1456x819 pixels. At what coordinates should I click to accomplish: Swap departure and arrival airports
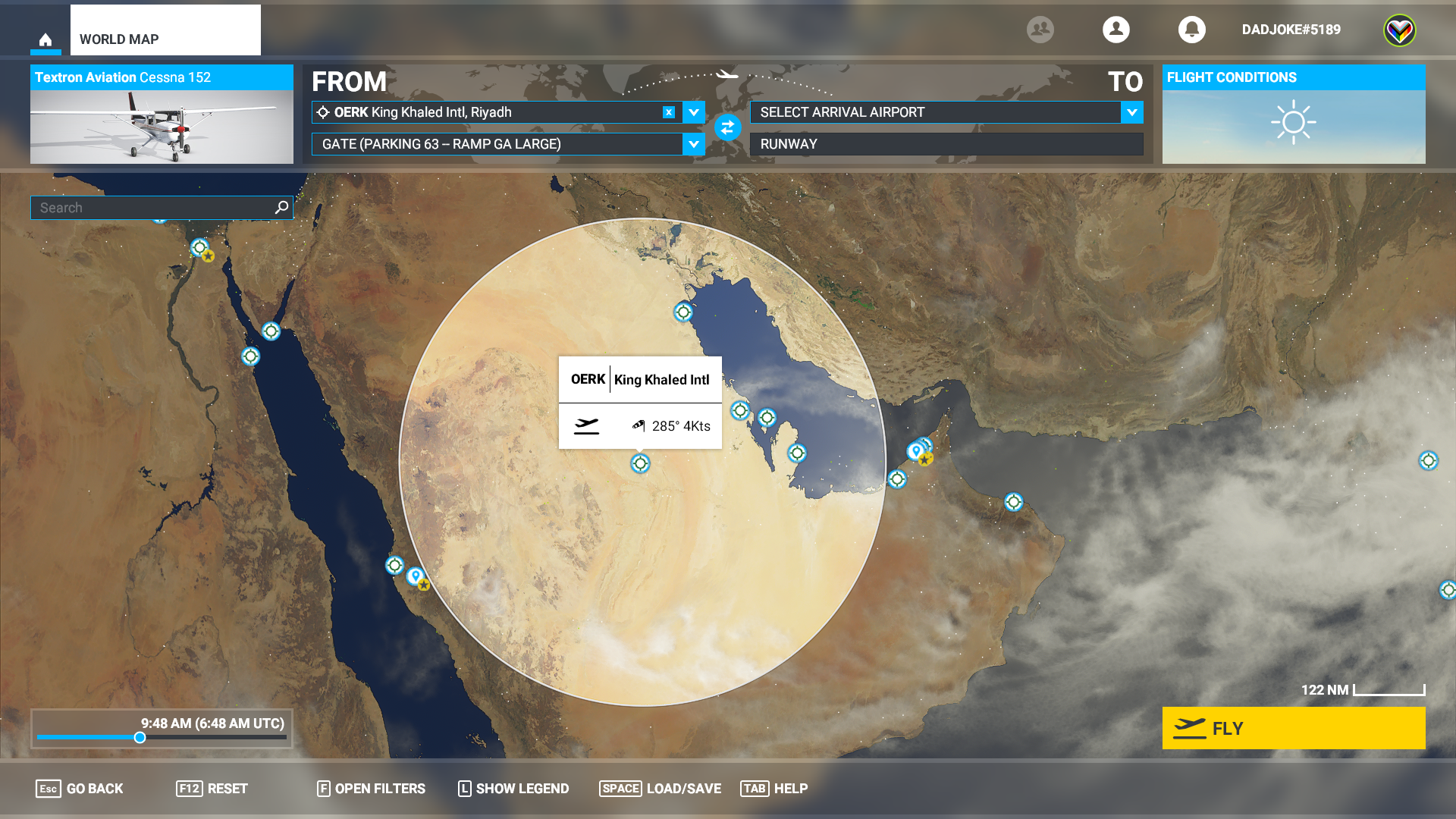727,127
